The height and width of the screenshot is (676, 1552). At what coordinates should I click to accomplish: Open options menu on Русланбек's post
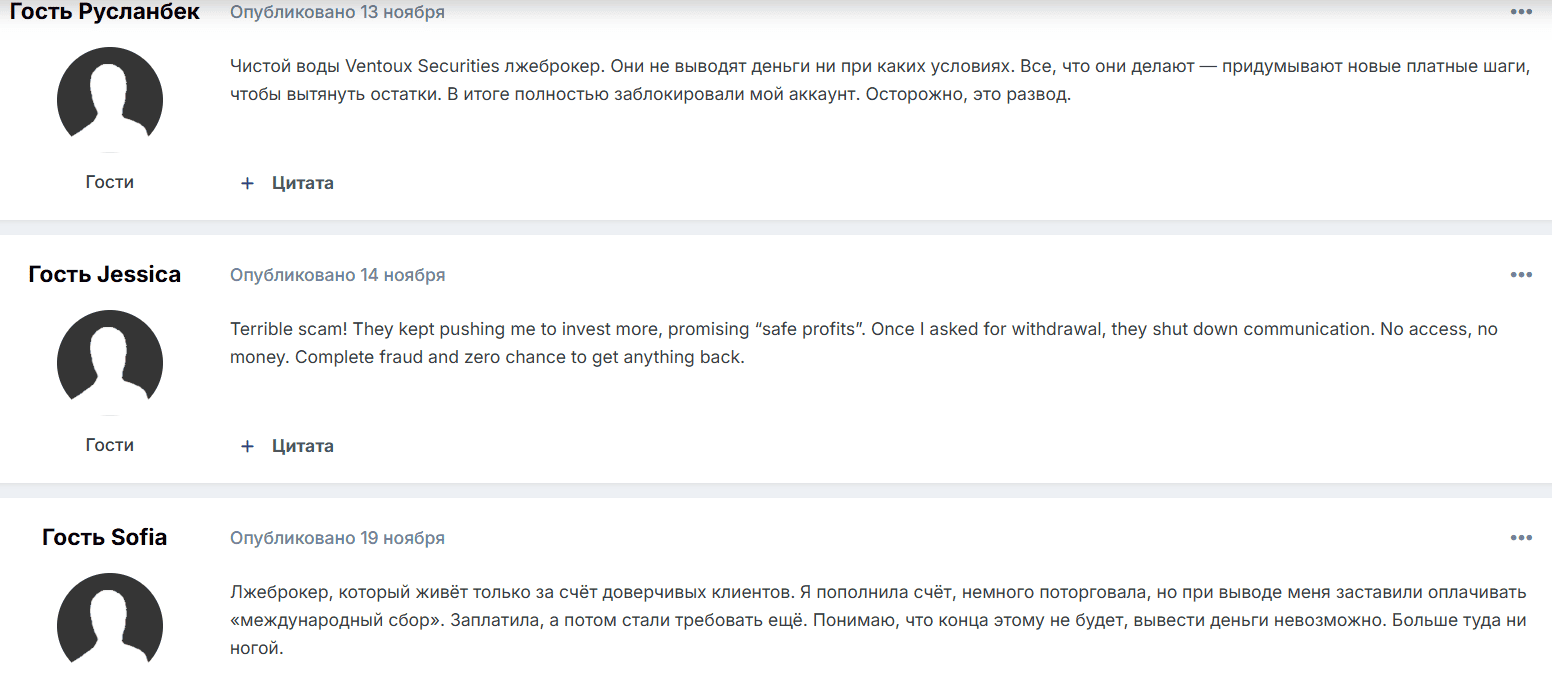point(1520,12)
